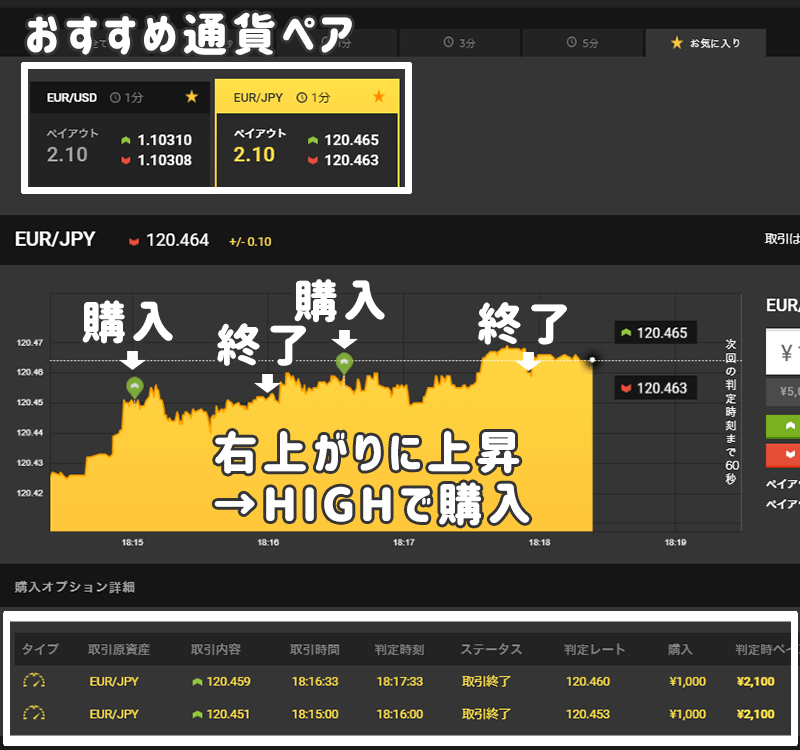800x750 pixels.
Task: Click red down arrow beside 1.10308
Action: click(126, 160)
